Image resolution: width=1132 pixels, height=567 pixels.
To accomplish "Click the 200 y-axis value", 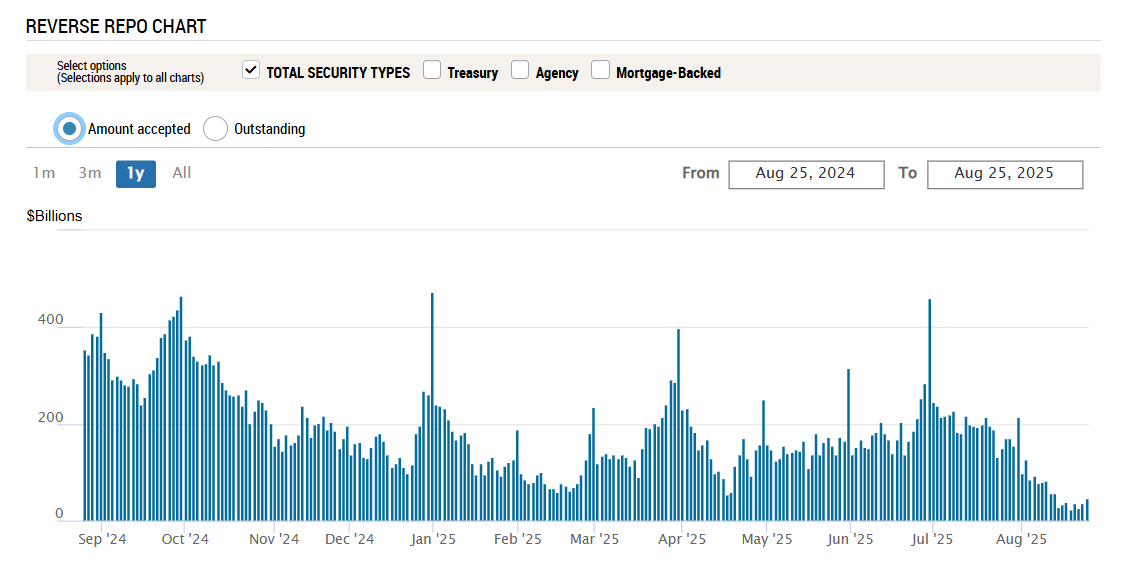I will (x=51, y=417).
